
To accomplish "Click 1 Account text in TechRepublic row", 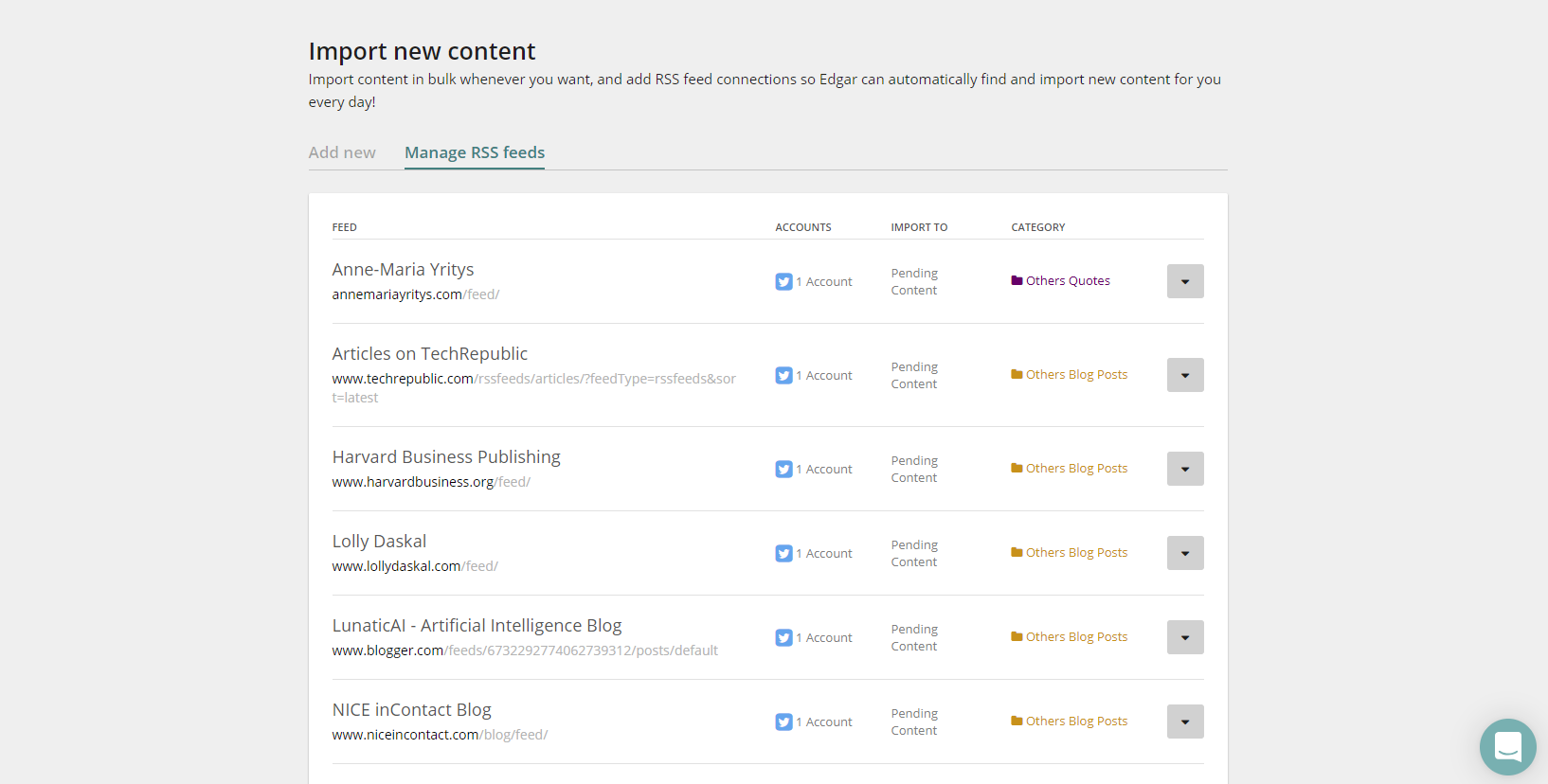I will pyautogui.click(x=824, y=376).
